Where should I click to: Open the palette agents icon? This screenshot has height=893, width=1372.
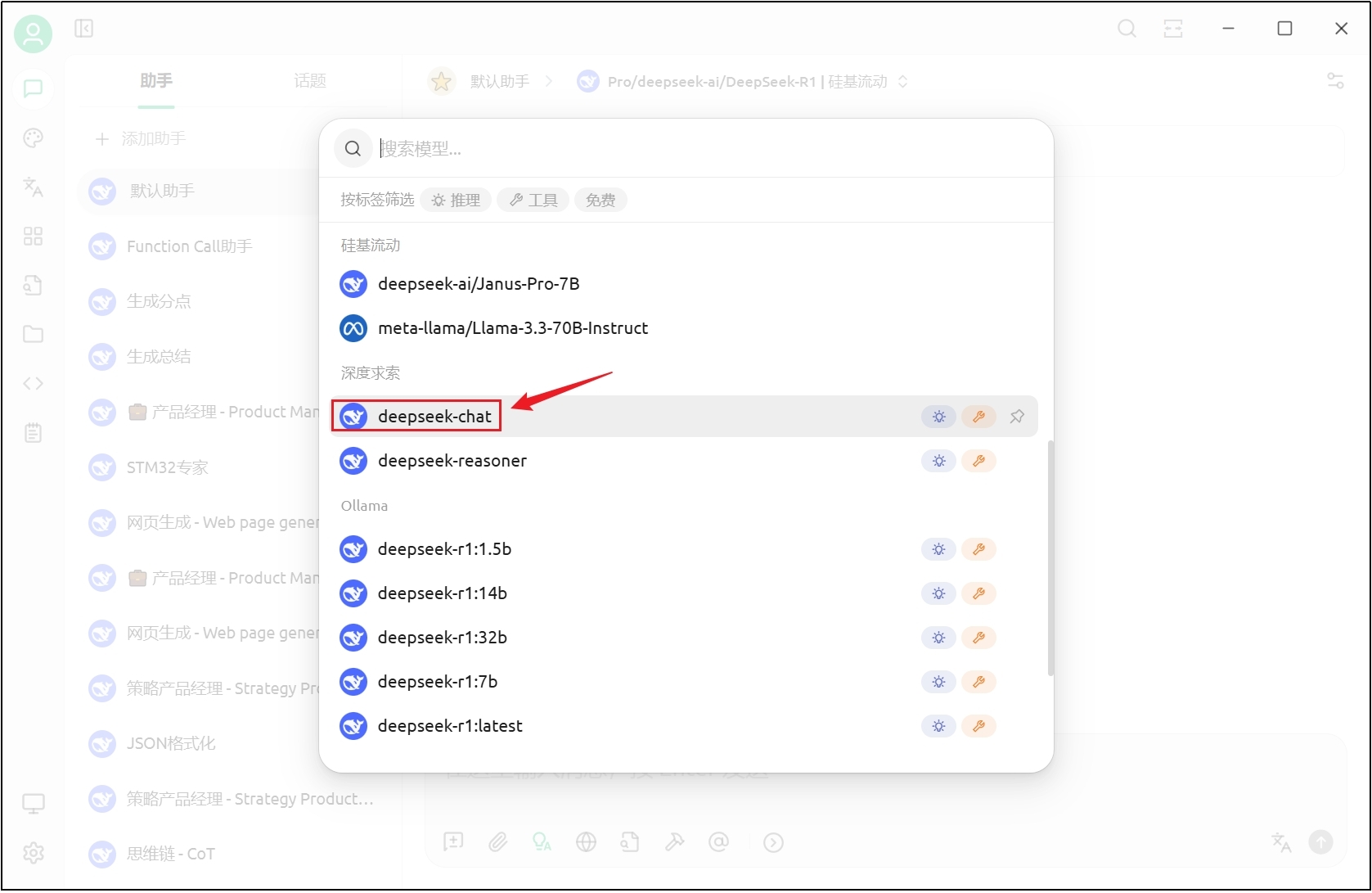coord(33,138)
